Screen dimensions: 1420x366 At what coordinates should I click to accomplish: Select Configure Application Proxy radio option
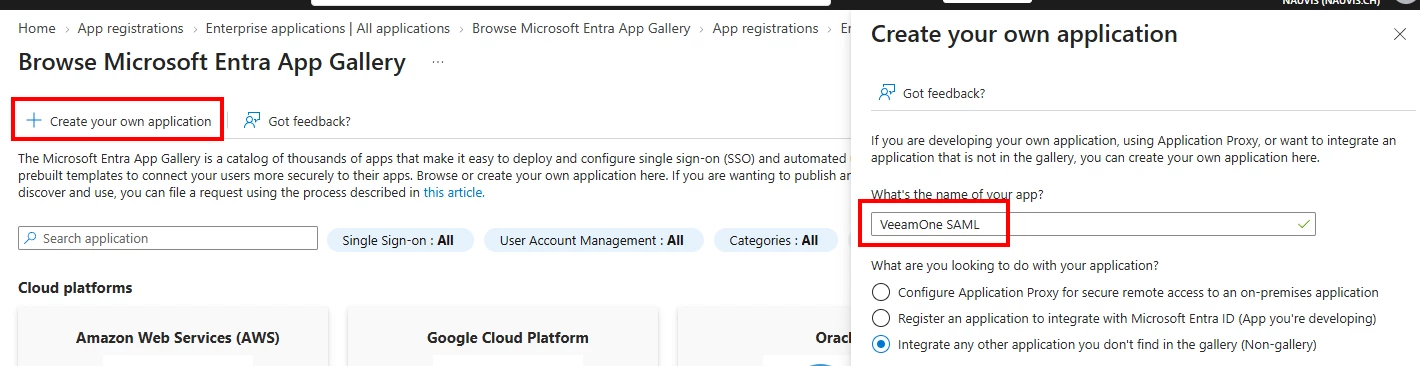(881, 293)
